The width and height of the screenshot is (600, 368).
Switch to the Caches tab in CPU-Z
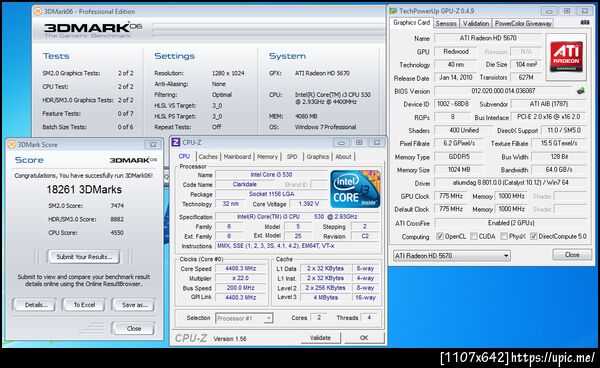208,156
